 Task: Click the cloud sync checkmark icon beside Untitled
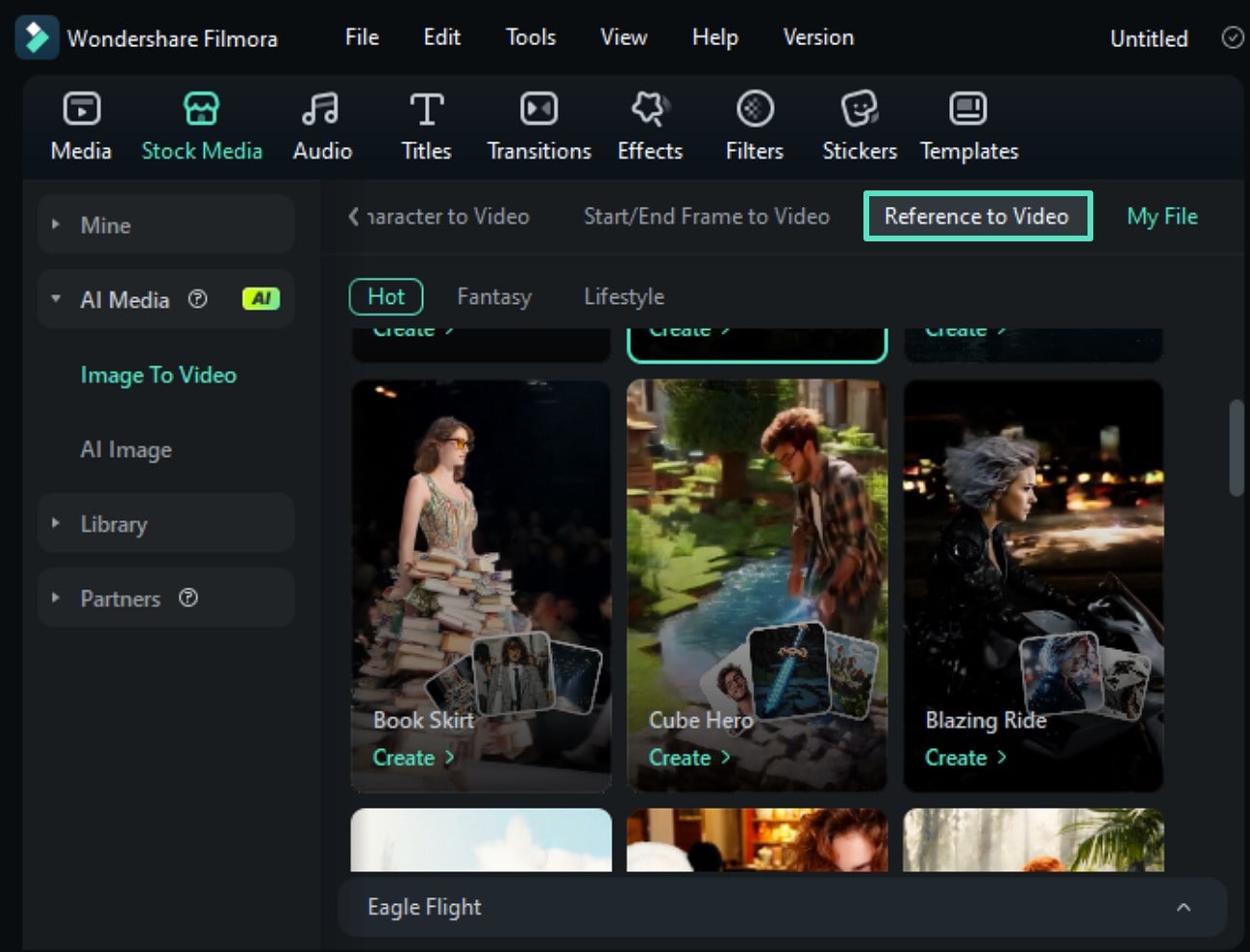pyautogui.click(x=1232, y=38)
